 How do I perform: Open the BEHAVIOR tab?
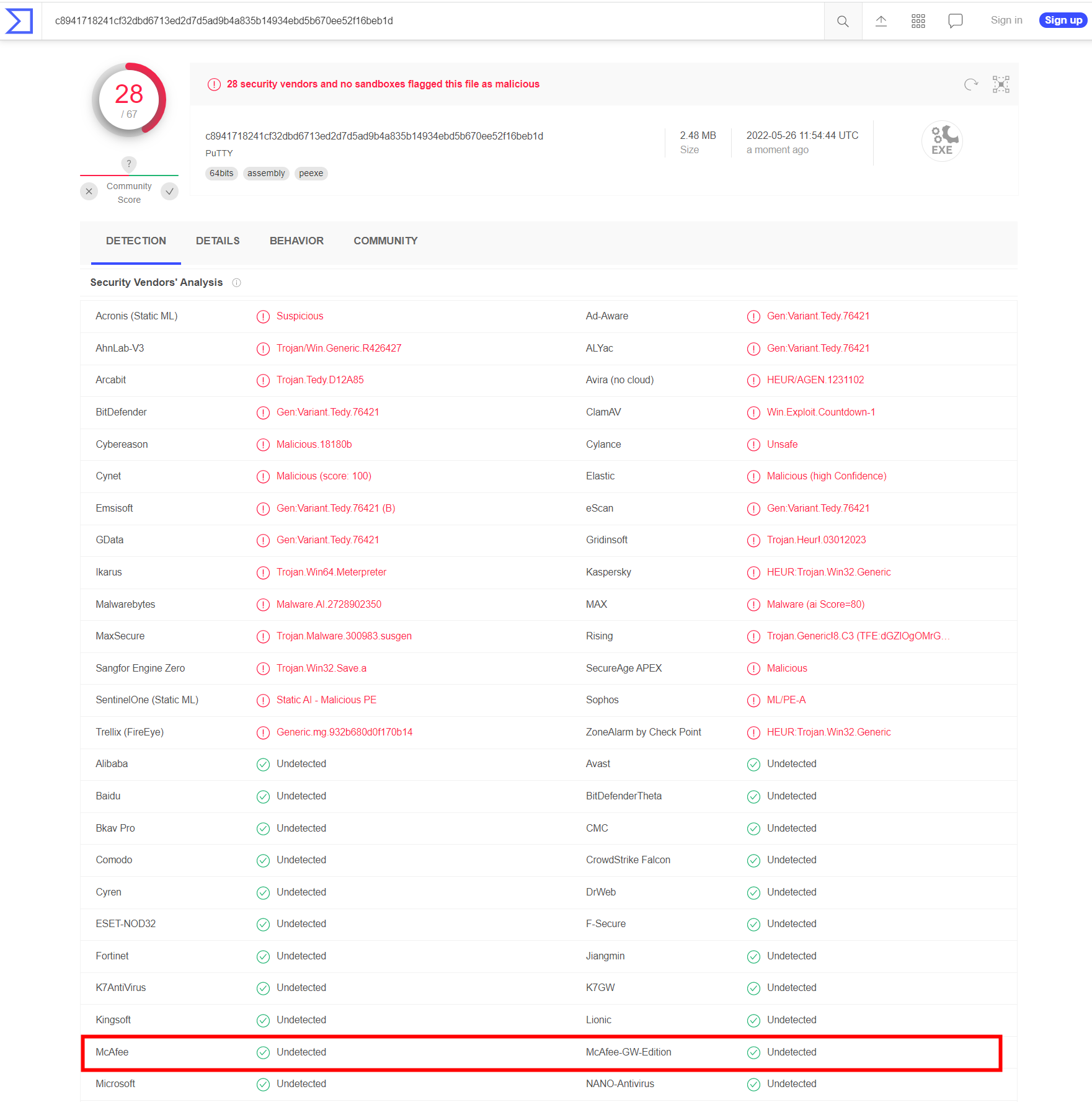point(296,241)
